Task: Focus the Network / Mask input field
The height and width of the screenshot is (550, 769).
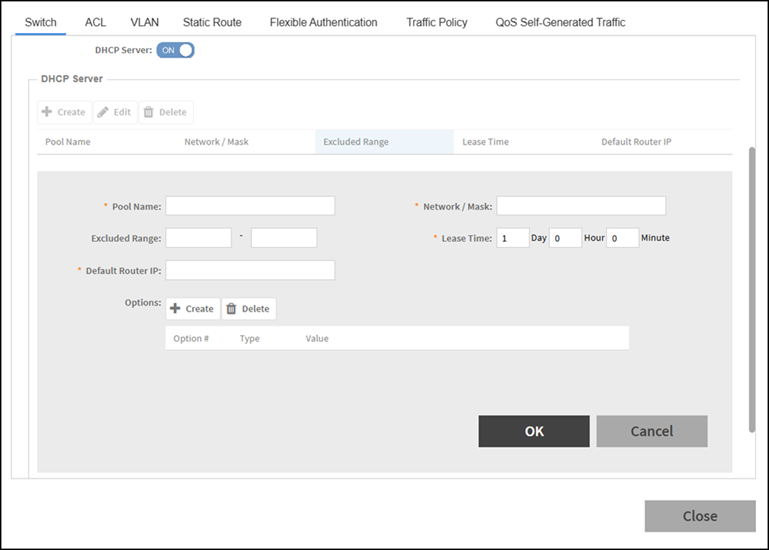Action: coord(581,206)
